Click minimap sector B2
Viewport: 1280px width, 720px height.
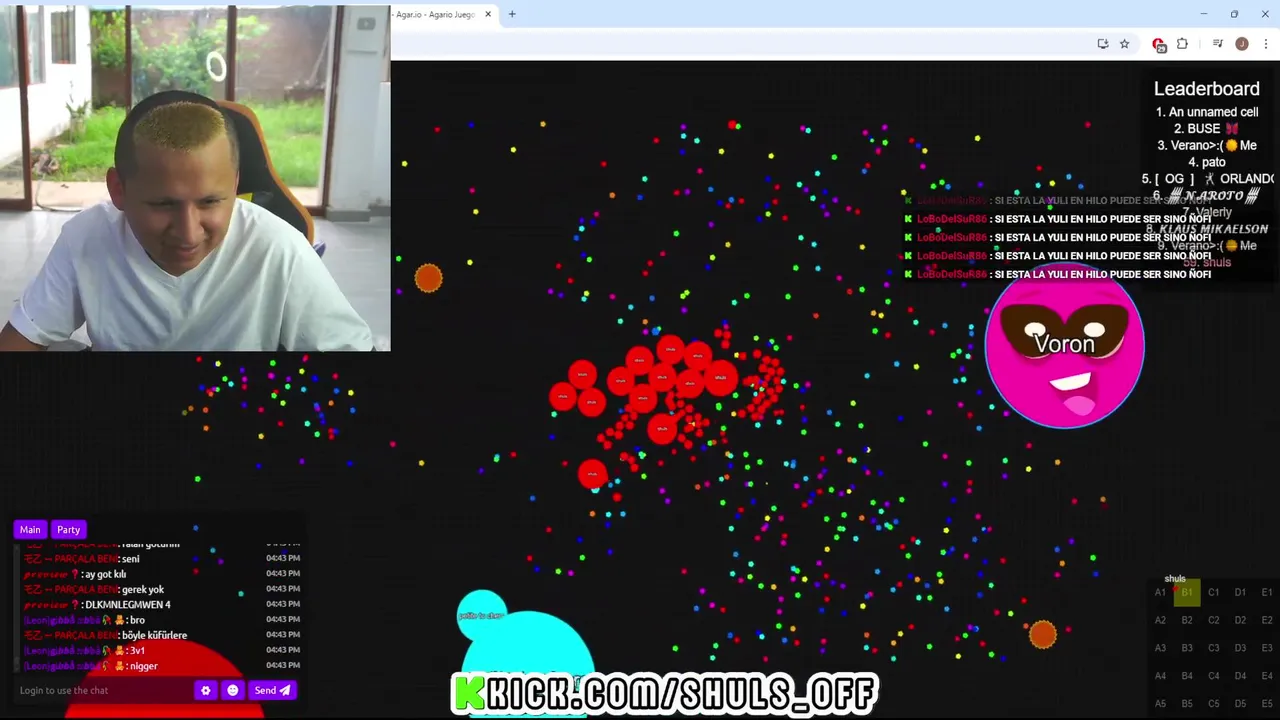[1187, 620]
